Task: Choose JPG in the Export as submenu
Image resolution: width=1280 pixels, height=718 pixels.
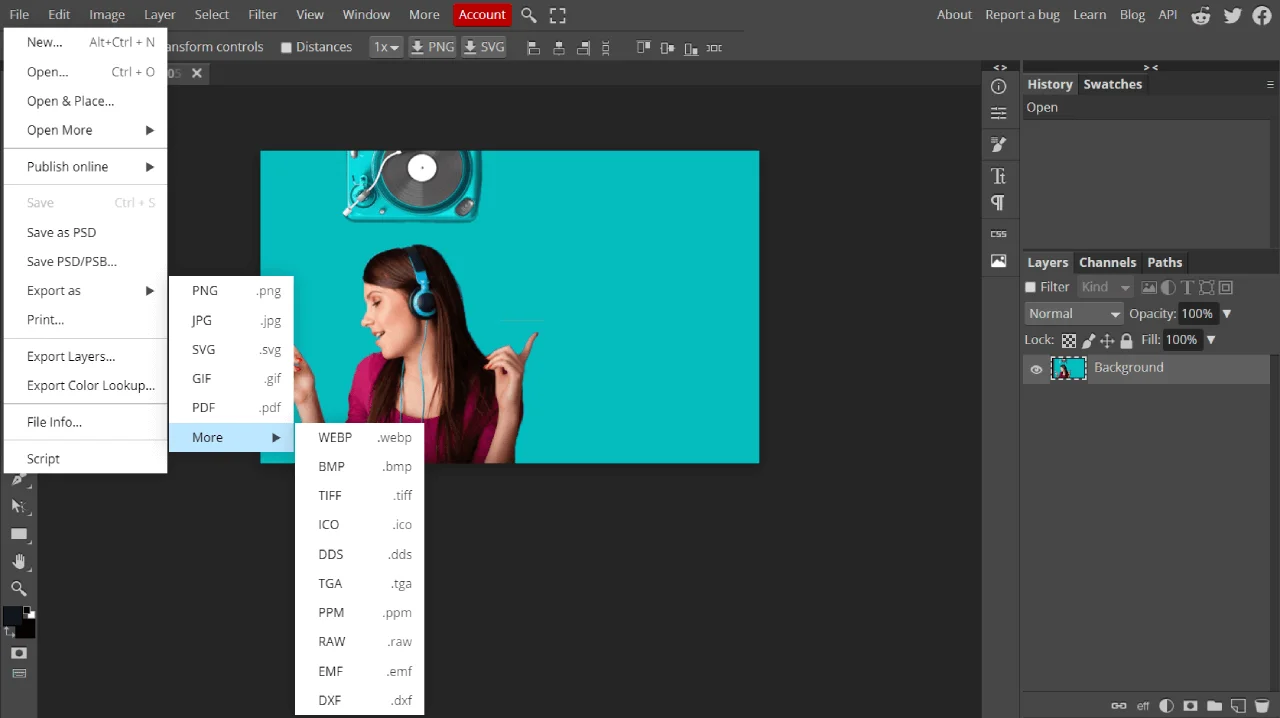Action: (231, 320)
